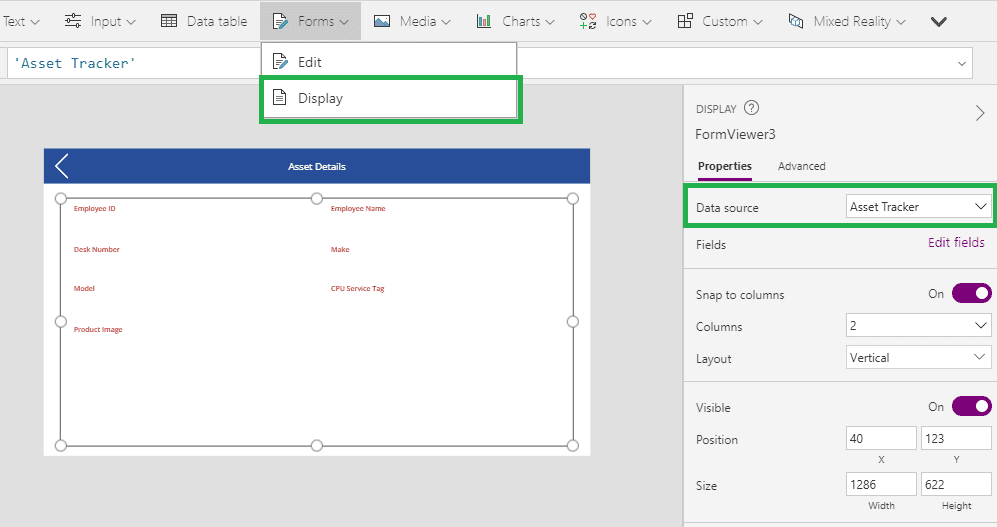This screenshot has width=997, height=527.
Task: Toggle Snap to columns switch
Action: click(x=970, y=294)
